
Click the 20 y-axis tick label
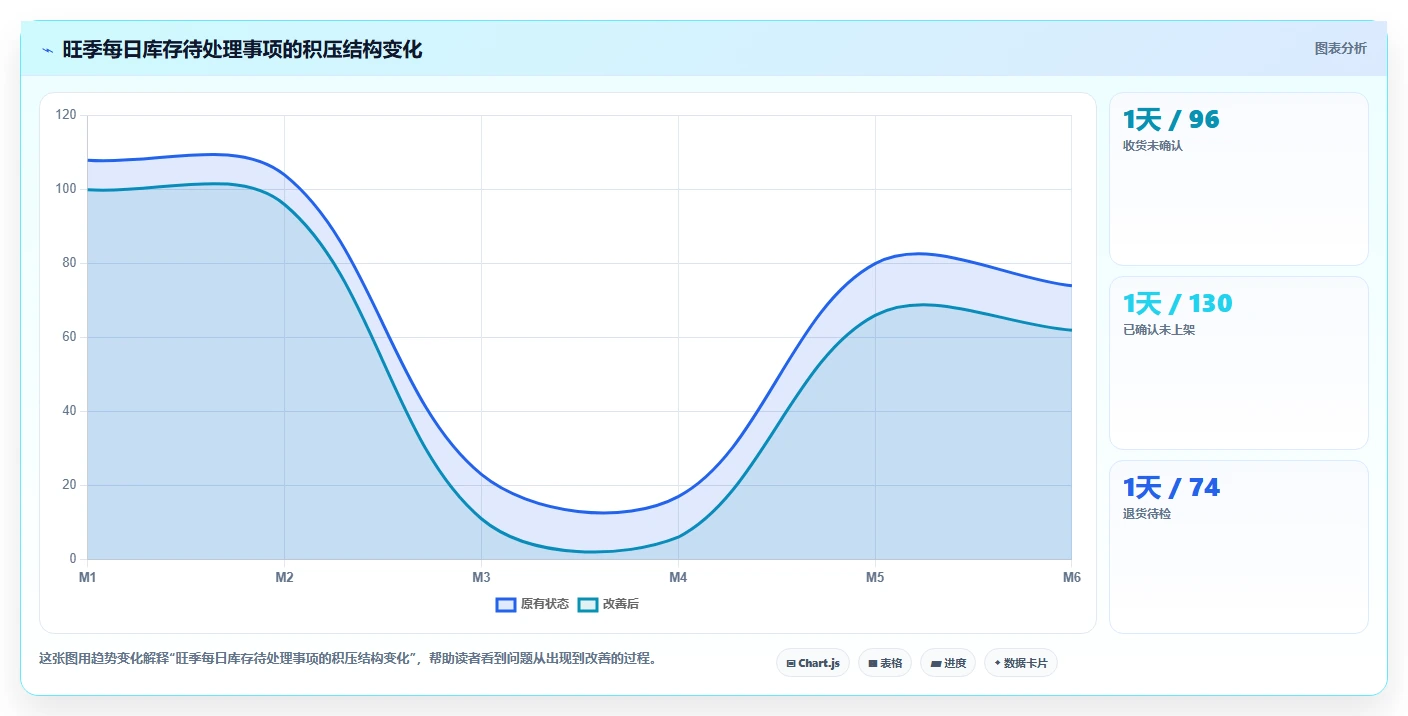point(69,485)
